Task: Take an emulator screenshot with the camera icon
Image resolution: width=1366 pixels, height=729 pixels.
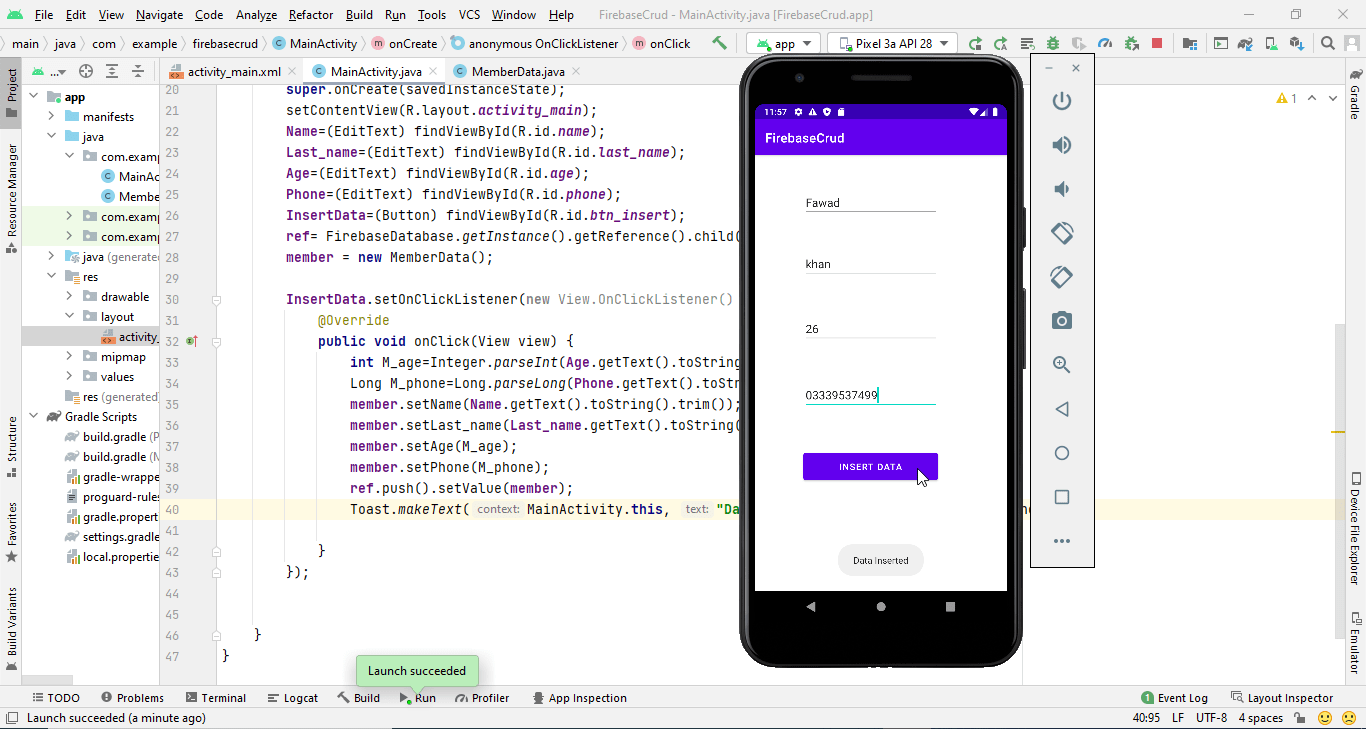Action: coord(1062,320)
